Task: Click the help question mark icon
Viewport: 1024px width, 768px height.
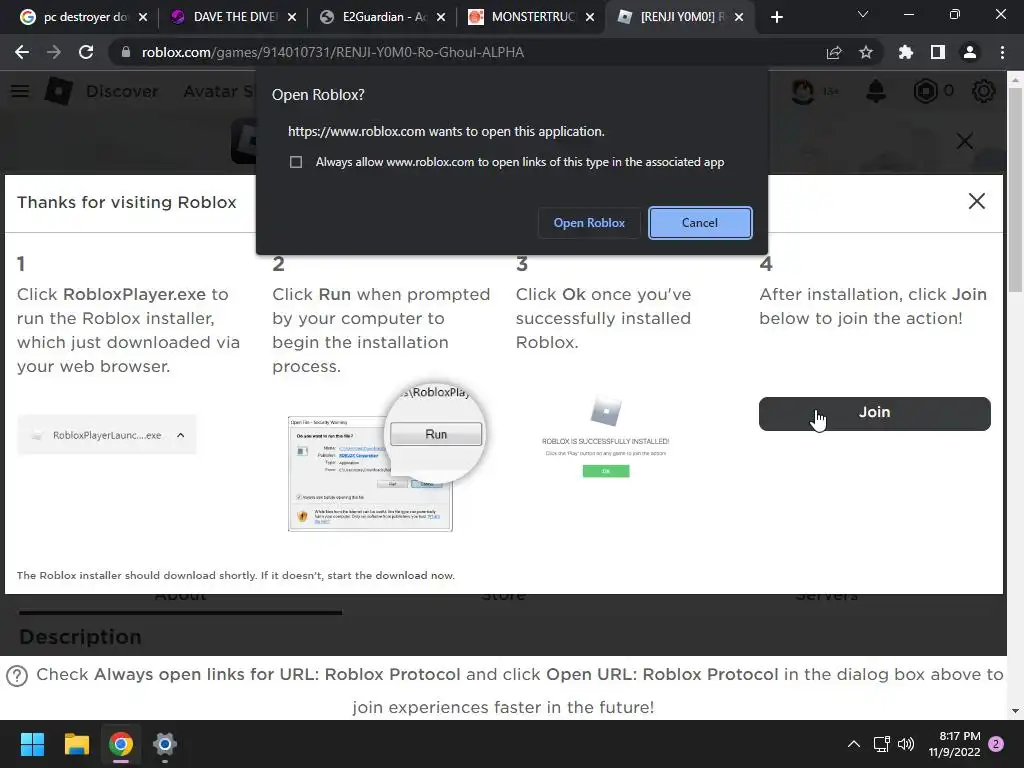Action: [17, 676]
